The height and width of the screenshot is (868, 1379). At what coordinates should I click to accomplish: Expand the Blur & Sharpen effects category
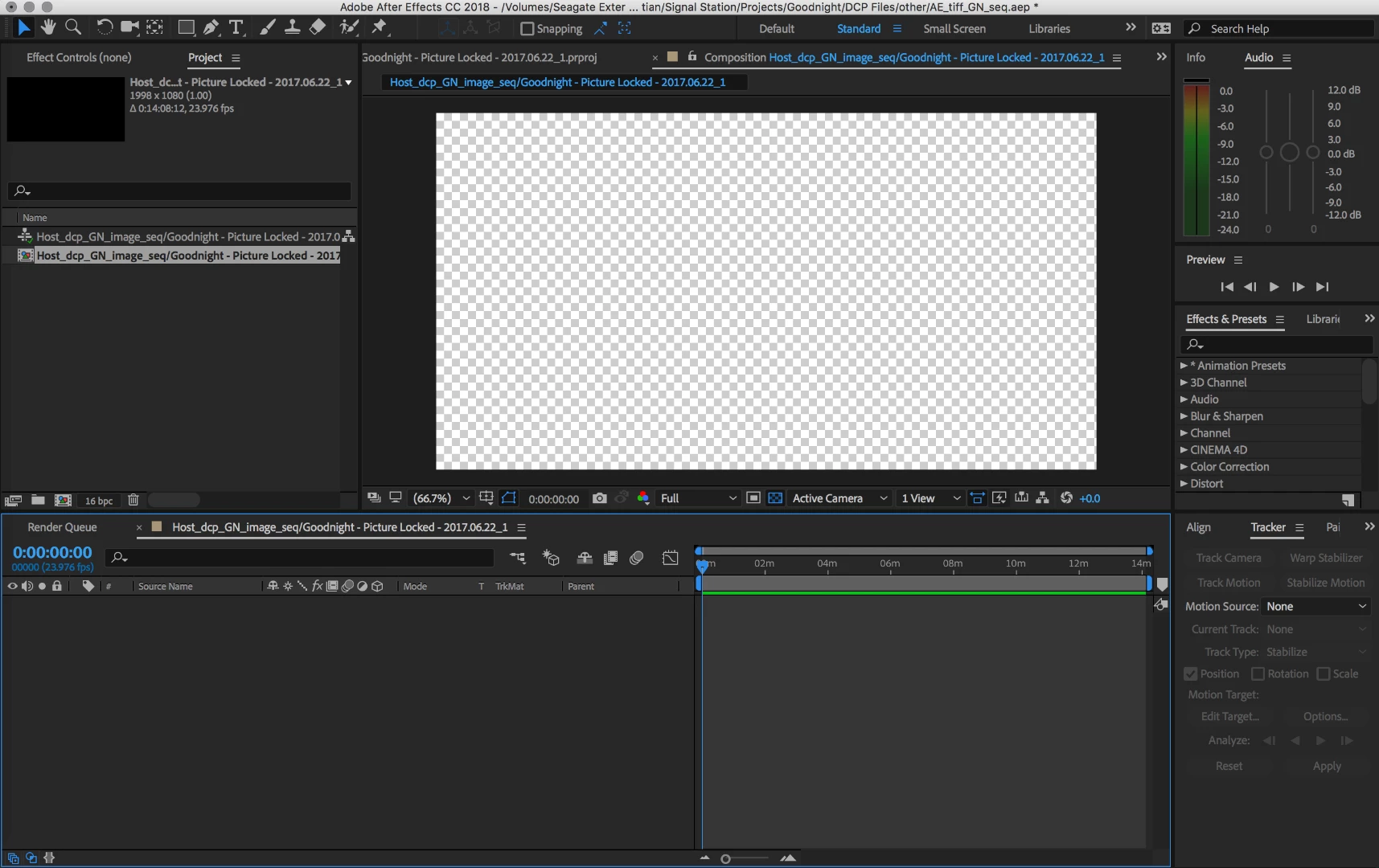pos(1184,416)
